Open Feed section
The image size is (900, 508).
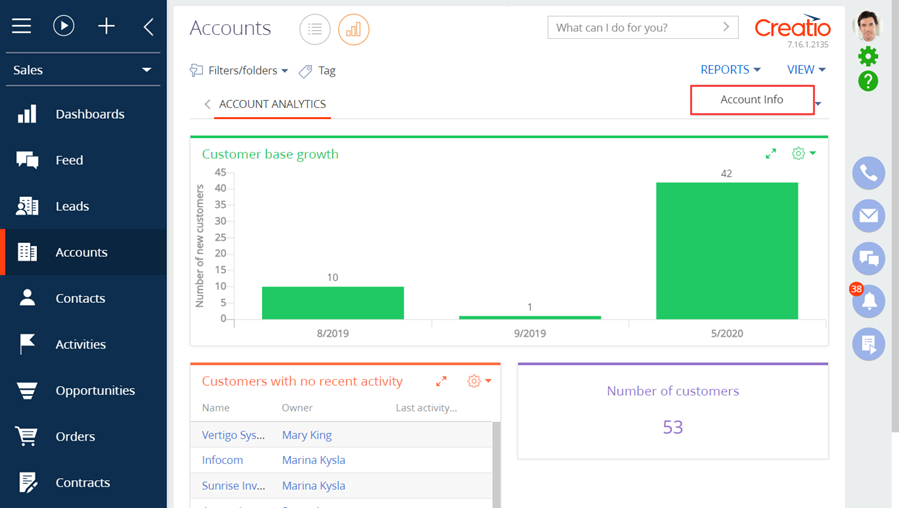pos(83,160)
